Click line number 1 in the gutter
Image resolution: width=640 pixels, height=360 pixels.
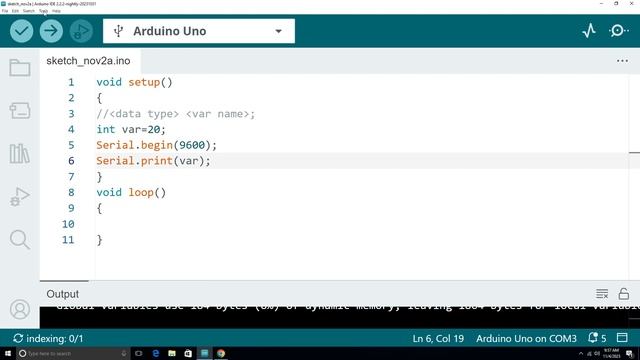[x=71, y=82]
